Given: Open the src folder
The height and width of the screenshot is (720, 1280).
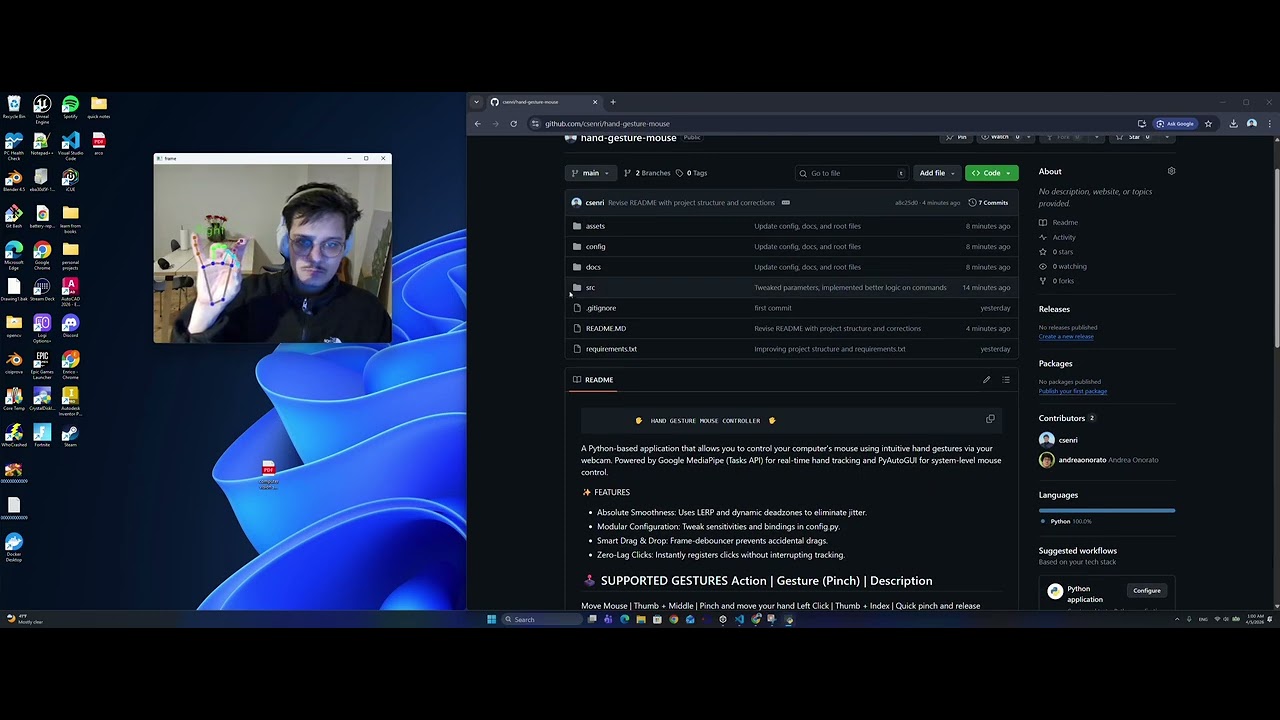Looking at the screenshot, I should pos(590,288).
